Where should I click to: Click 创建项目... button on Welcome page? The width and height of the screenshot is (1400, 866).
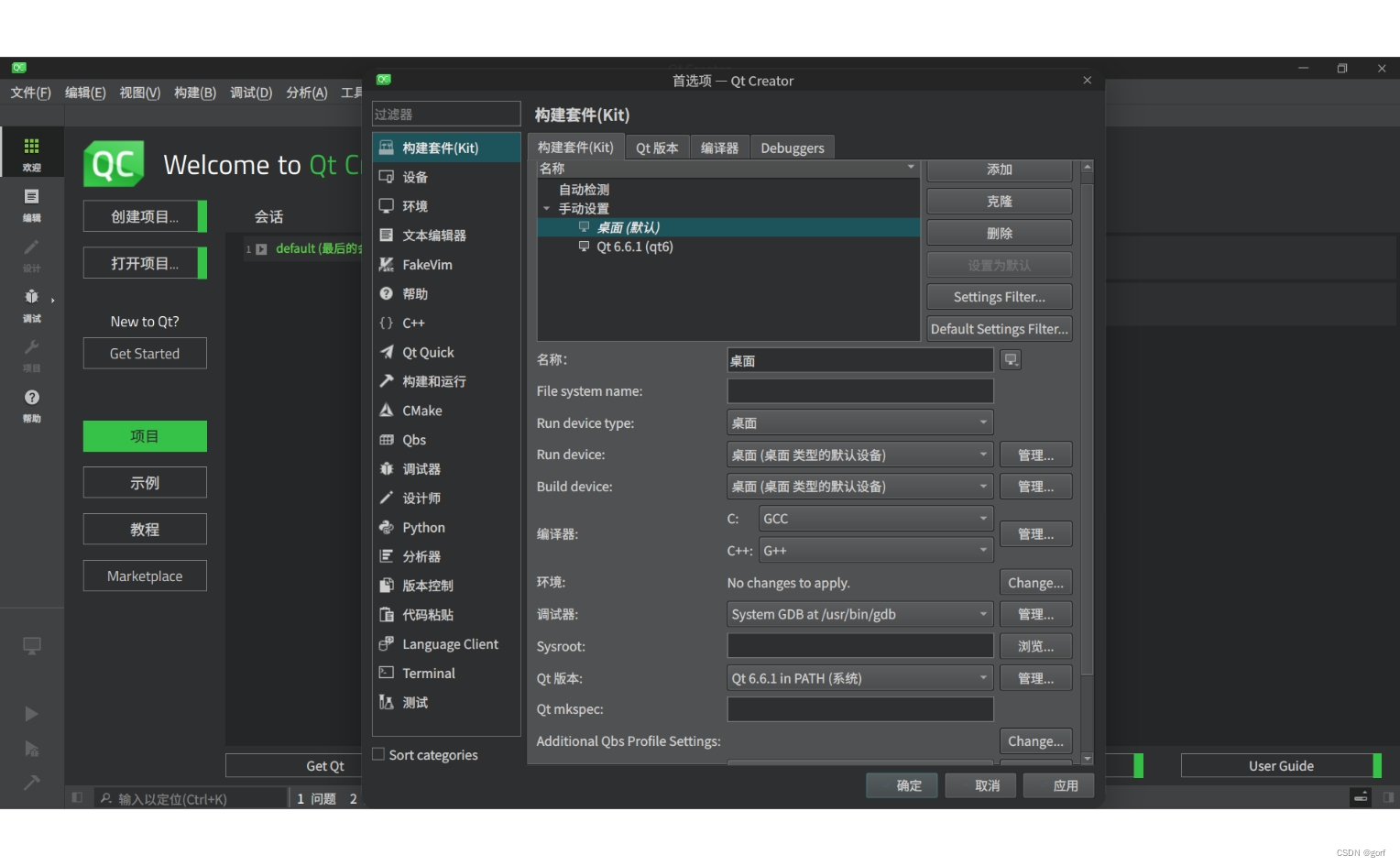145,216
